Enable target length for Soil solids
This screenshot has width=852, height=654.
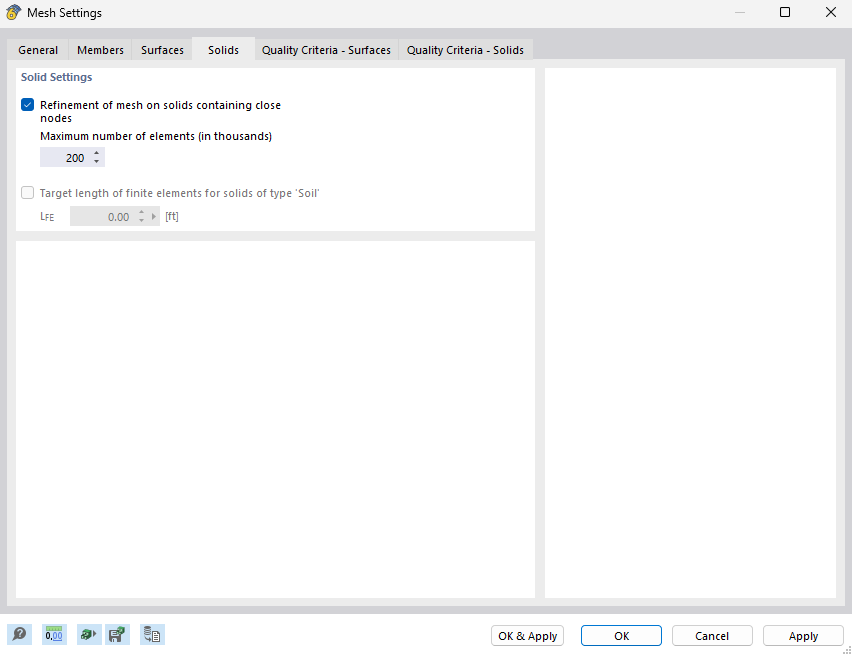(27, 192)
